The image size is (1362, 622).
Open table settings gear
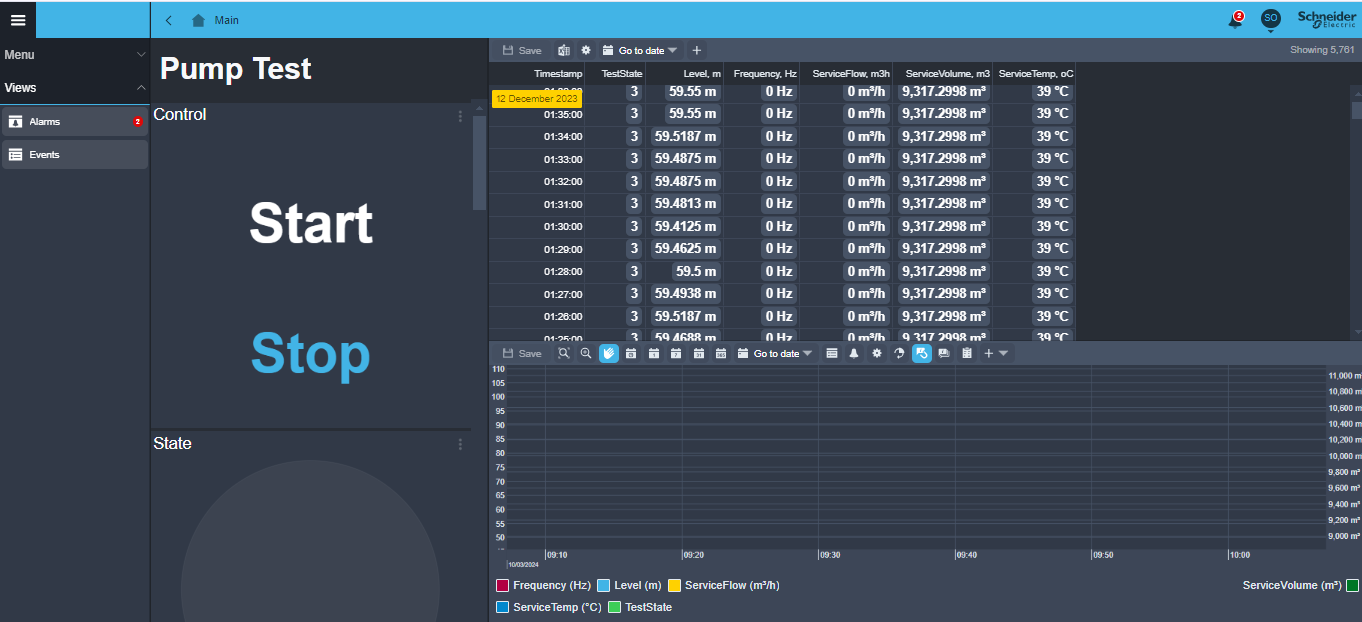click(x=586, y=50)
